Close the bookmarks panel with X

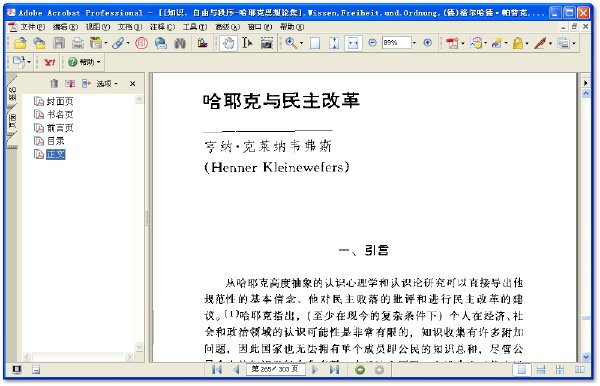(x=132, y=83)
